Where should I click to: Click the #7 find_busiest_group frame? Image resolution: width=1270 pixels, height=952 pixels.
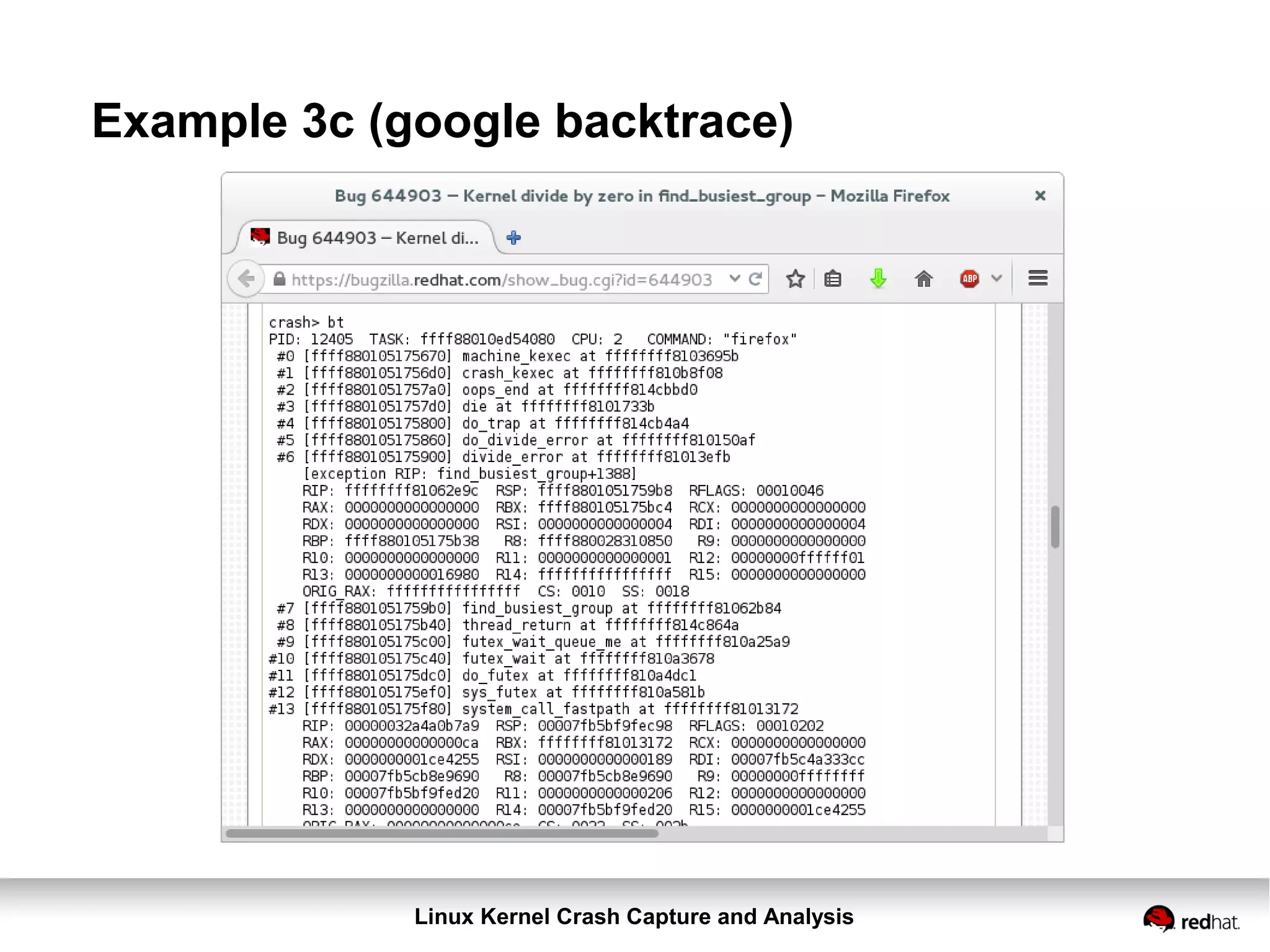tap(529, 608)
